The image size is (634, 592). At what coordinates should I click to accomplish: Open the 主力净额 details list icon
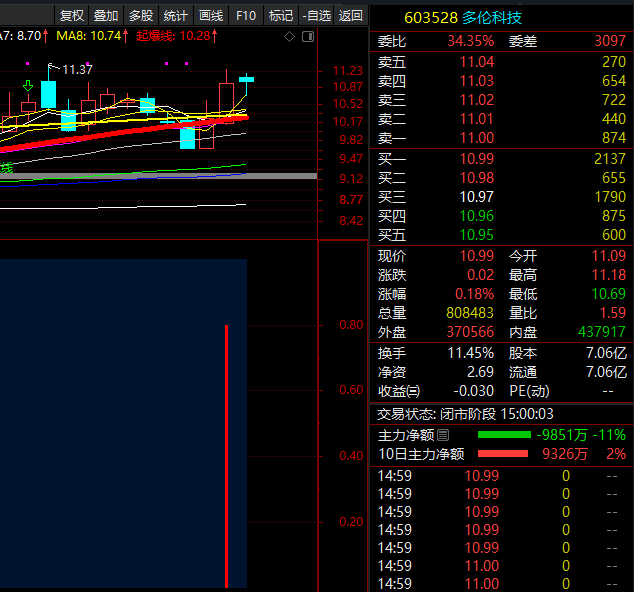click(x=443, y=436)
